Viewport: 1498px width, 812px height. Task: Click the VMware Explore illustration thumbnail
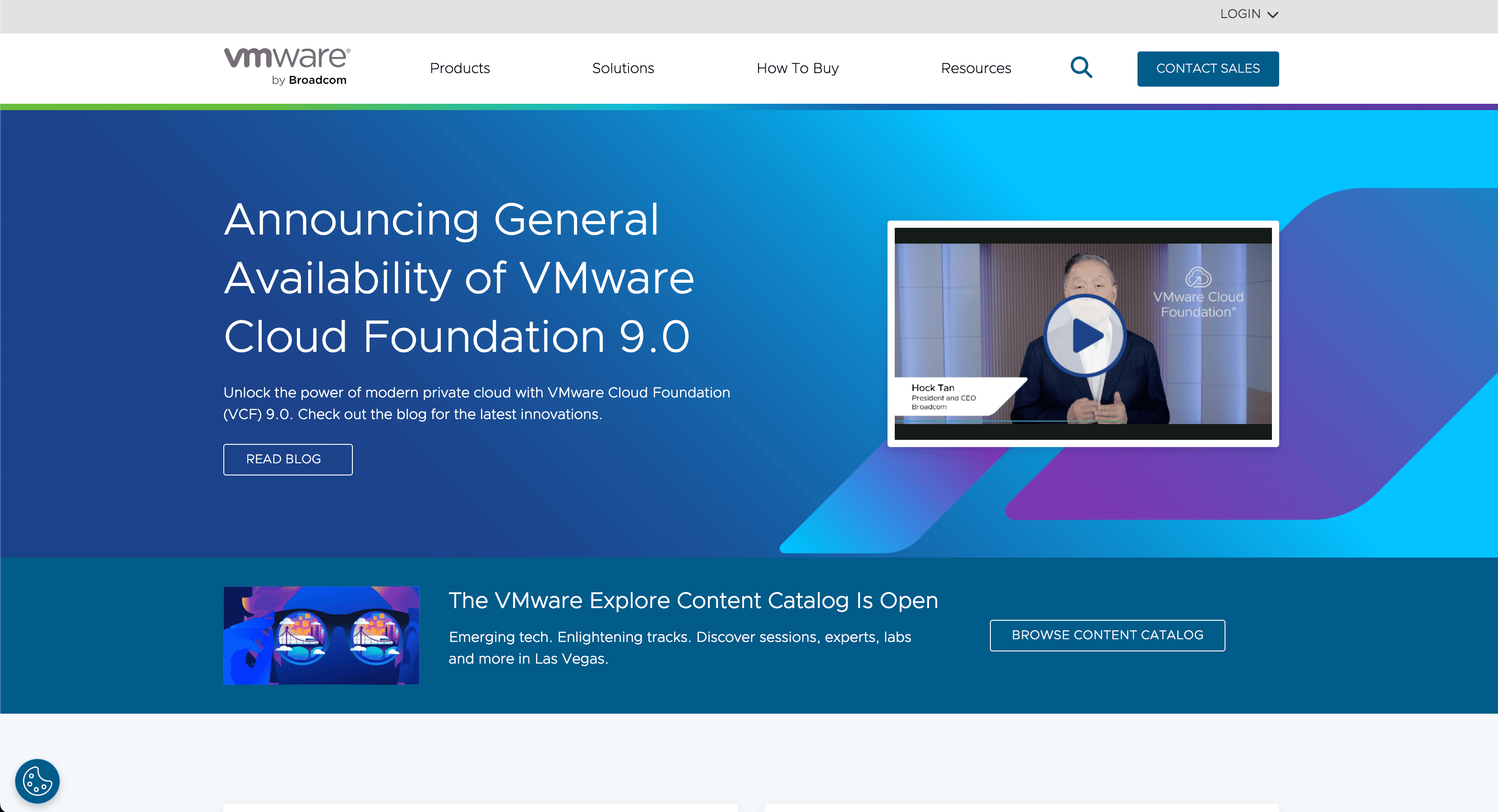click(x=321, y=635)
